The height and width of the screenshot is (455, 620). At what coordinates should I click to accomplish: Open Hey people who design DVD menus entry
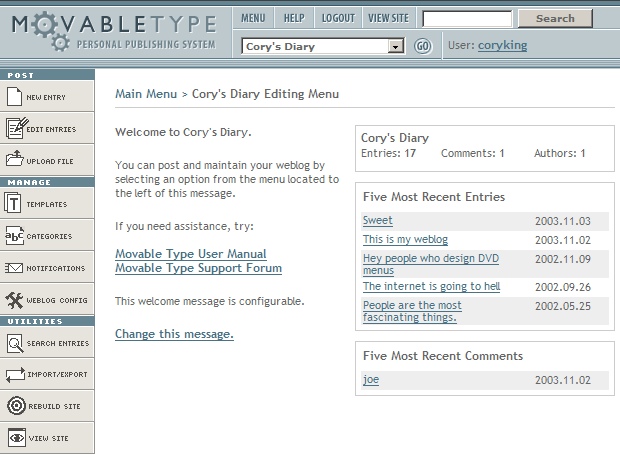(431, 264)
